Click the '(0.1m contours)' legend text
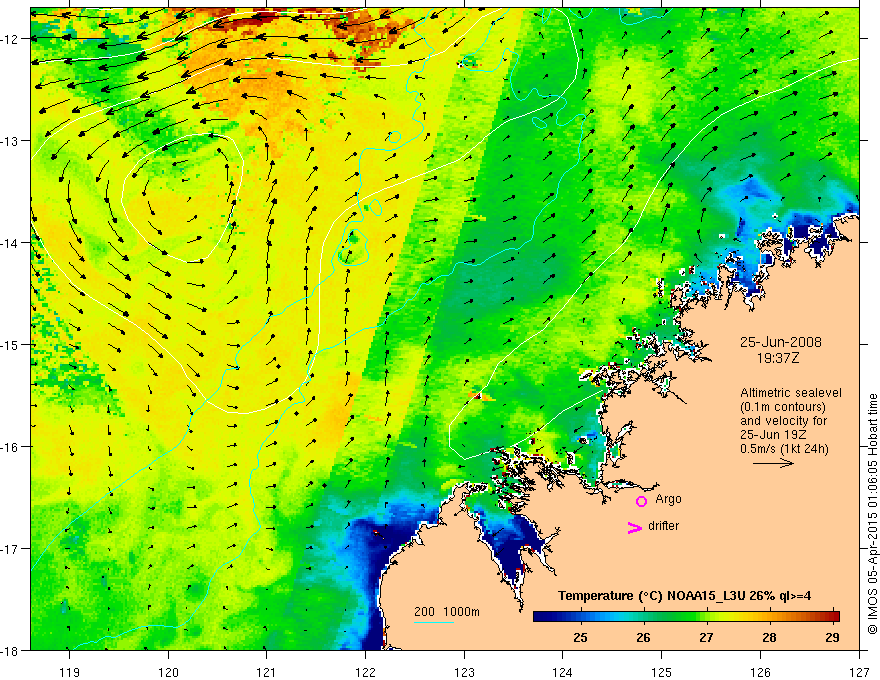The width and height of the screenshot is (880, 680). [783, 407]
